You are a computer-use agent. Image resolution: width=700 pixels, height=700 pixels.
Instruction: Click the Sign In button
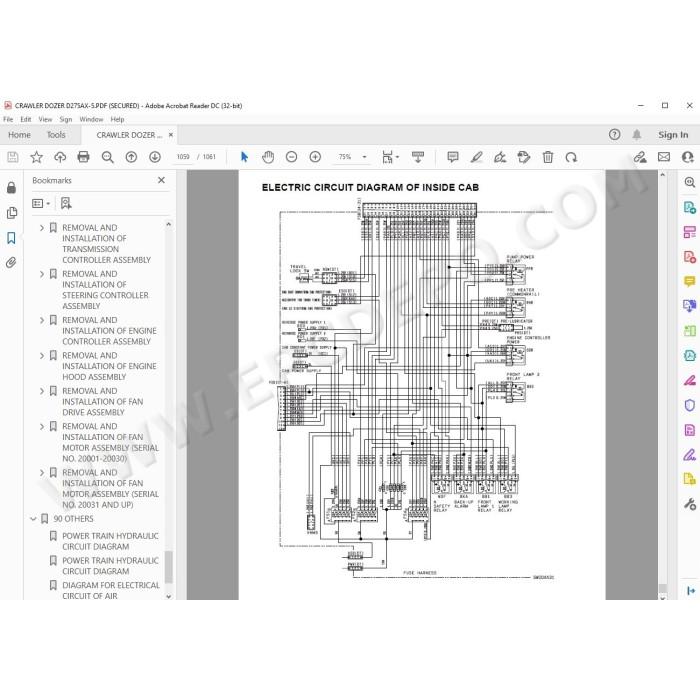(673, 135)
